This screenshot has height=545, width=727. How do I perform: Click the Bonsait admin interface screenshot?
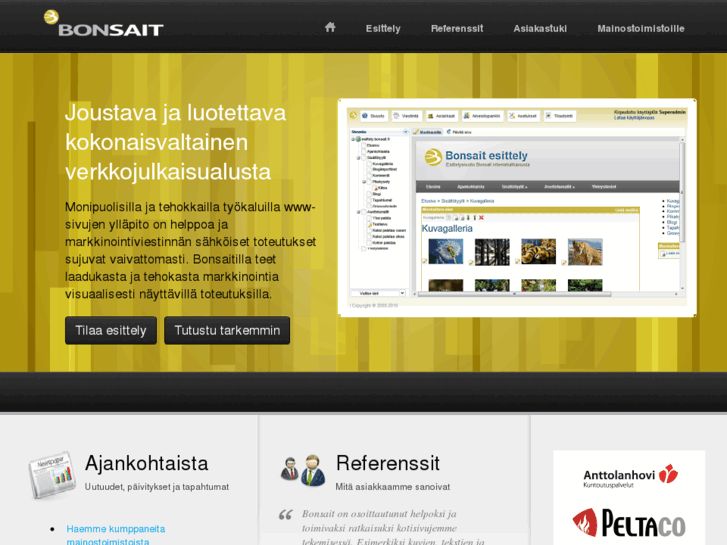(517, 208)
